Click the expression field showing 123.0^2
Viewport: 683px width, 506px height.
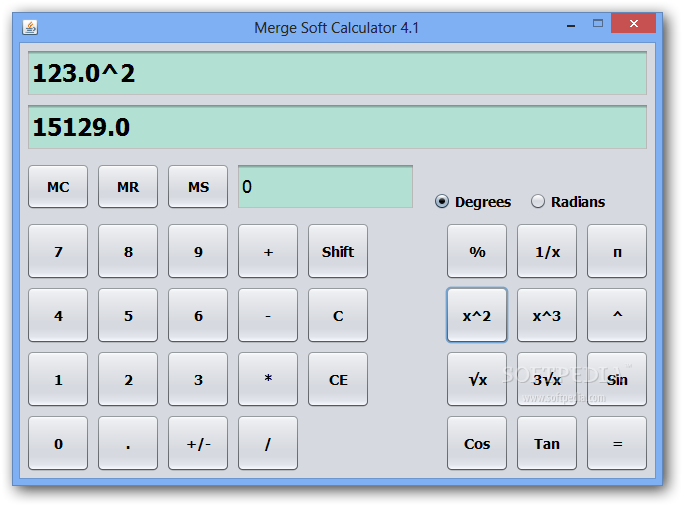[x=338, y=73]
